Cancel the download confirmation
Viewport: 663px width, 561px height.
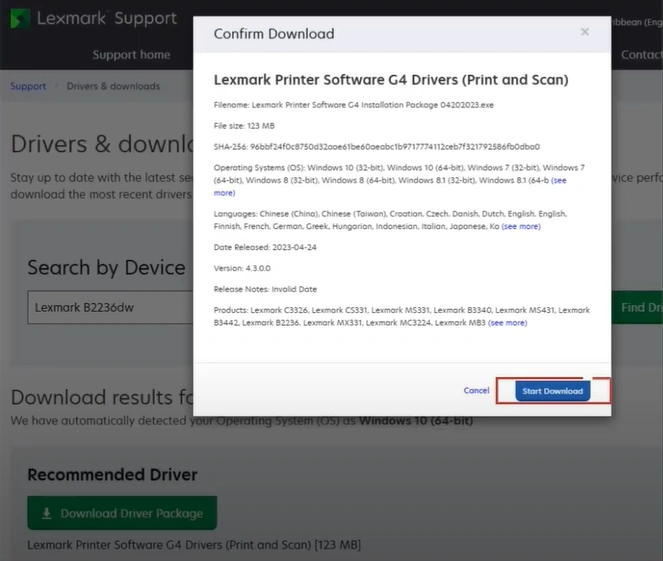(x=476, y=391)
